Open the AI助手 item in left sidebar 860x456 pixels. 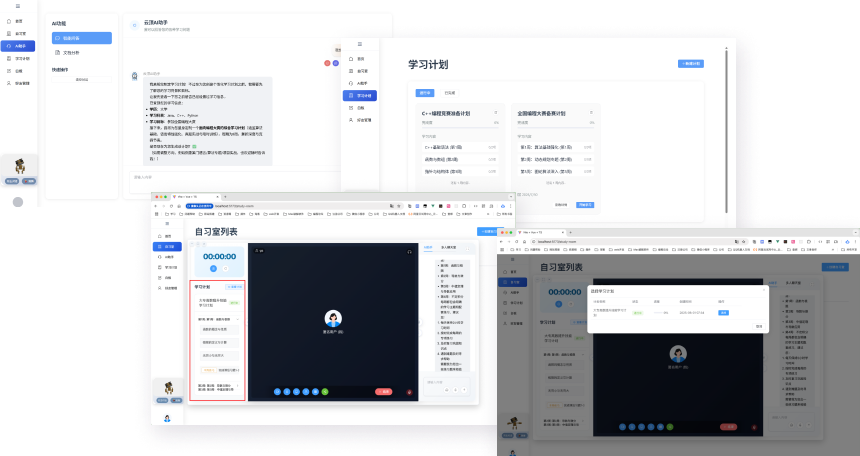(x=19, y=46)
